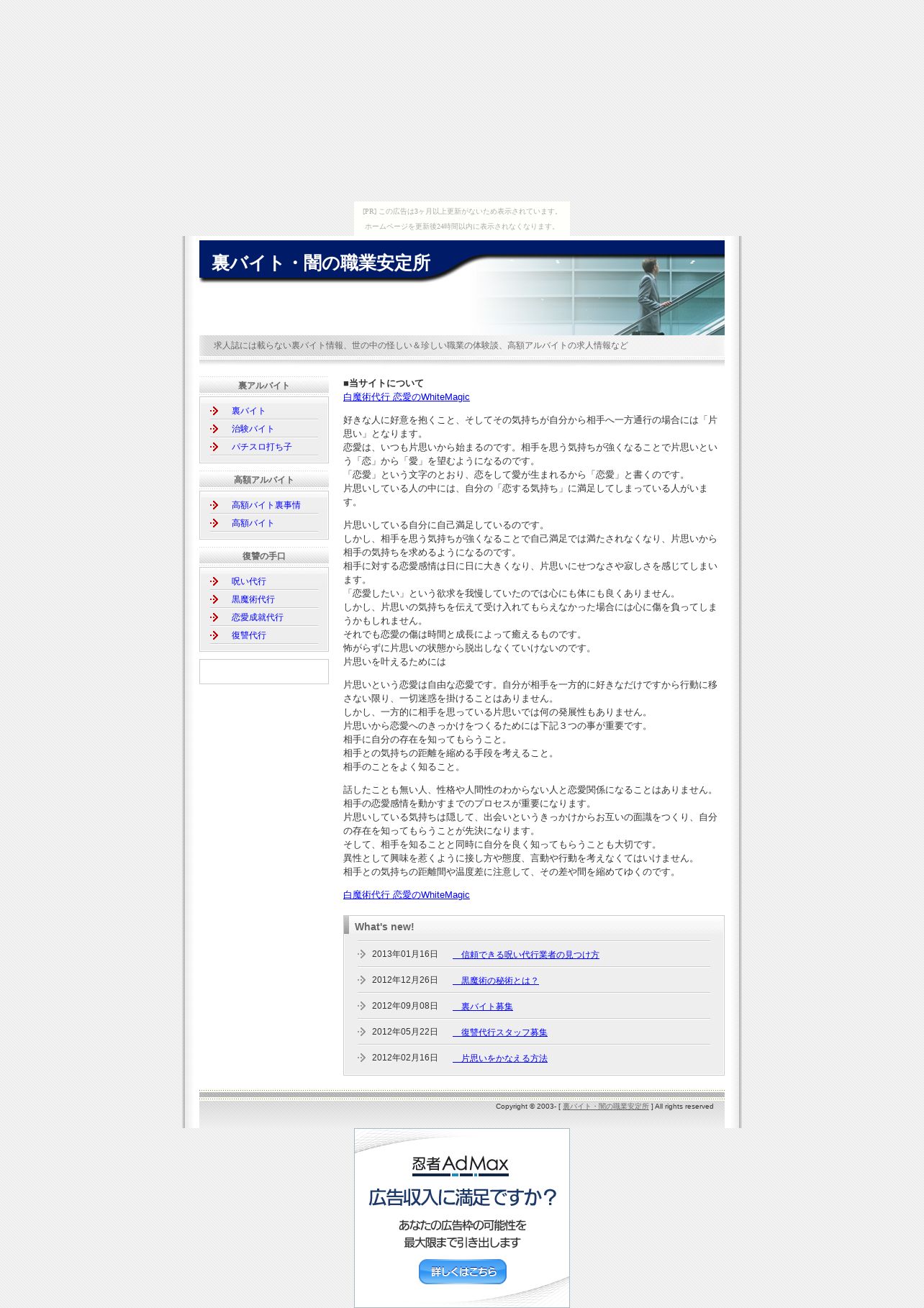
Task: Open news link 片思いをかなえる方法
Action: click(x=500, y=1058)
